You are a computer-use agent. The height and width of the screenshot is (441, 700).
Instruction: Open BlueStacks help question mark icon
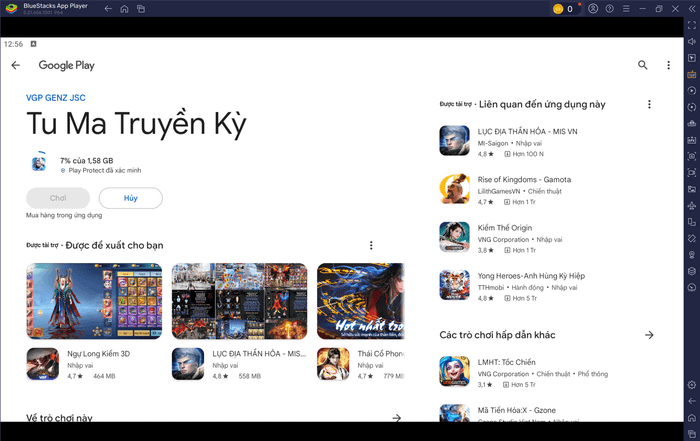pyautogui.click(x=609, y=8)
